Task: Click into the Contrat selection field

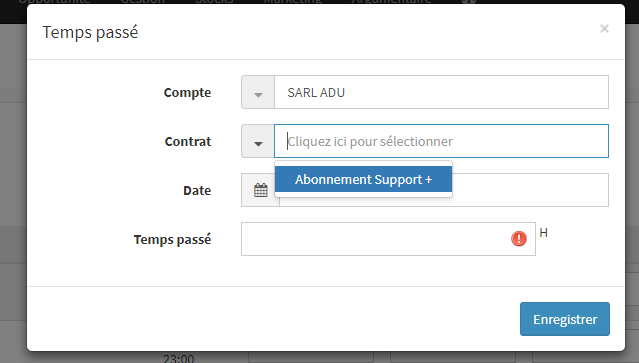Action: click(441, 141)
